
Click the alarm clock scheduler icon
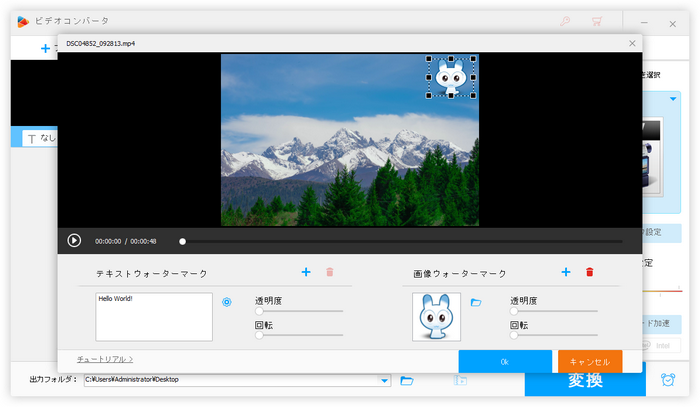(667, 380)
